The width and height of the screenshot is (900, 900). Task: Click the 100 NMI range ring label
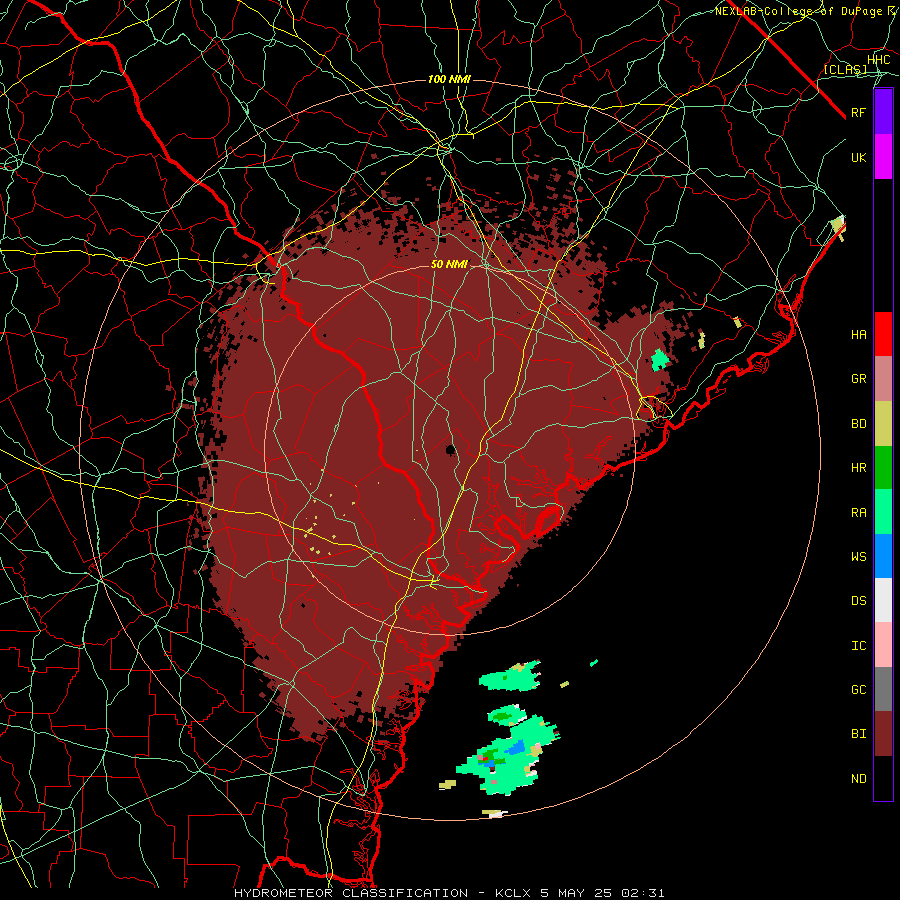449,79
